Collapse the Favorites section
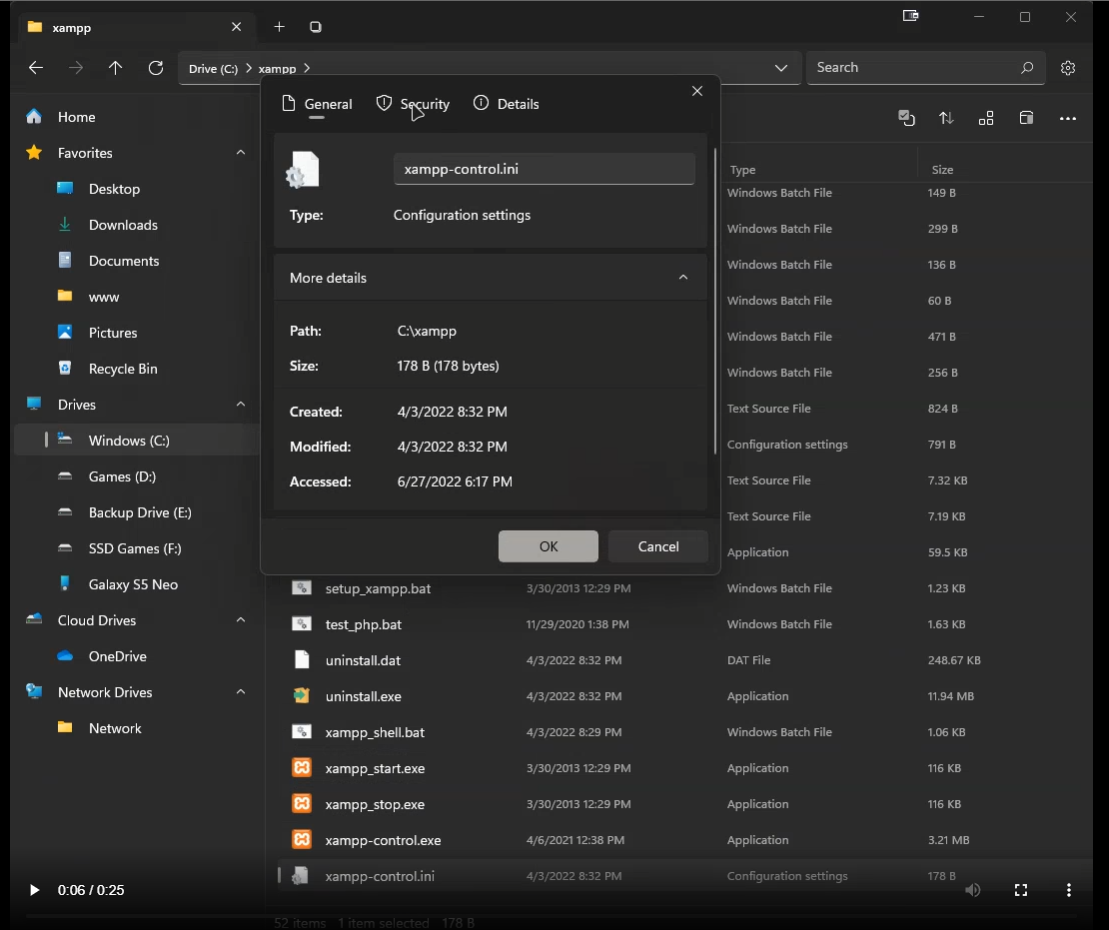1109x930 pixels. pos(240,153)
